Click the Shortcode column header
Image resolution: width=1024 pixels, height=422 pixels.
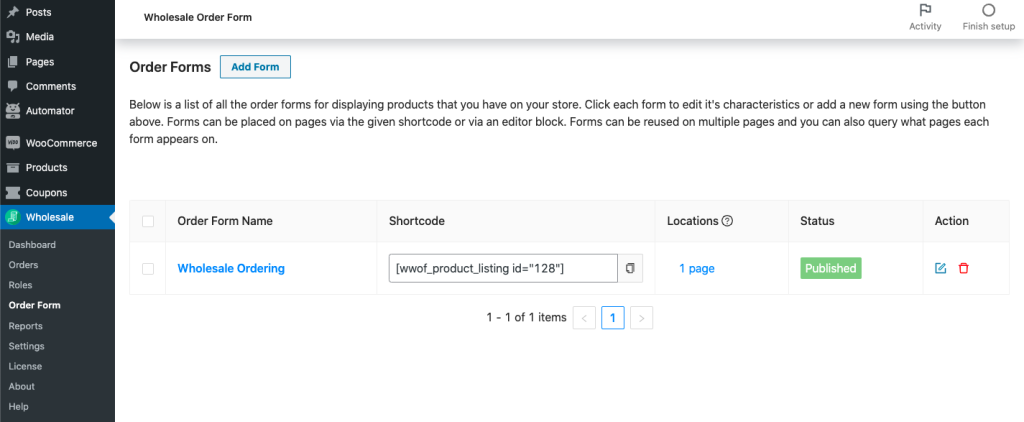click(x=417, y=221)
